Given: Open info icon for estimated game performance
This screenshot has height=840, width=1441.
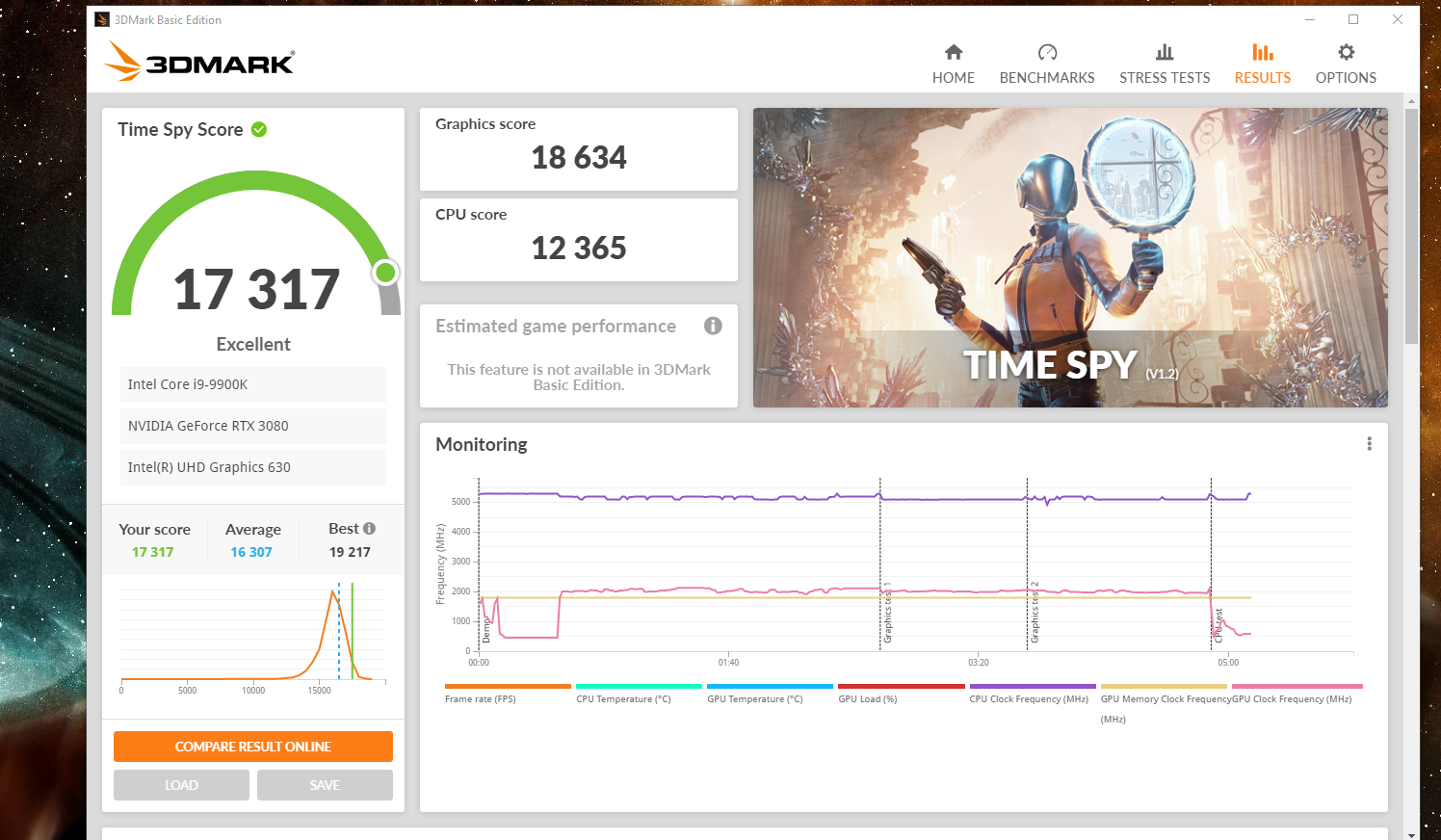Looking at the screenshot, I should [713, 326].
